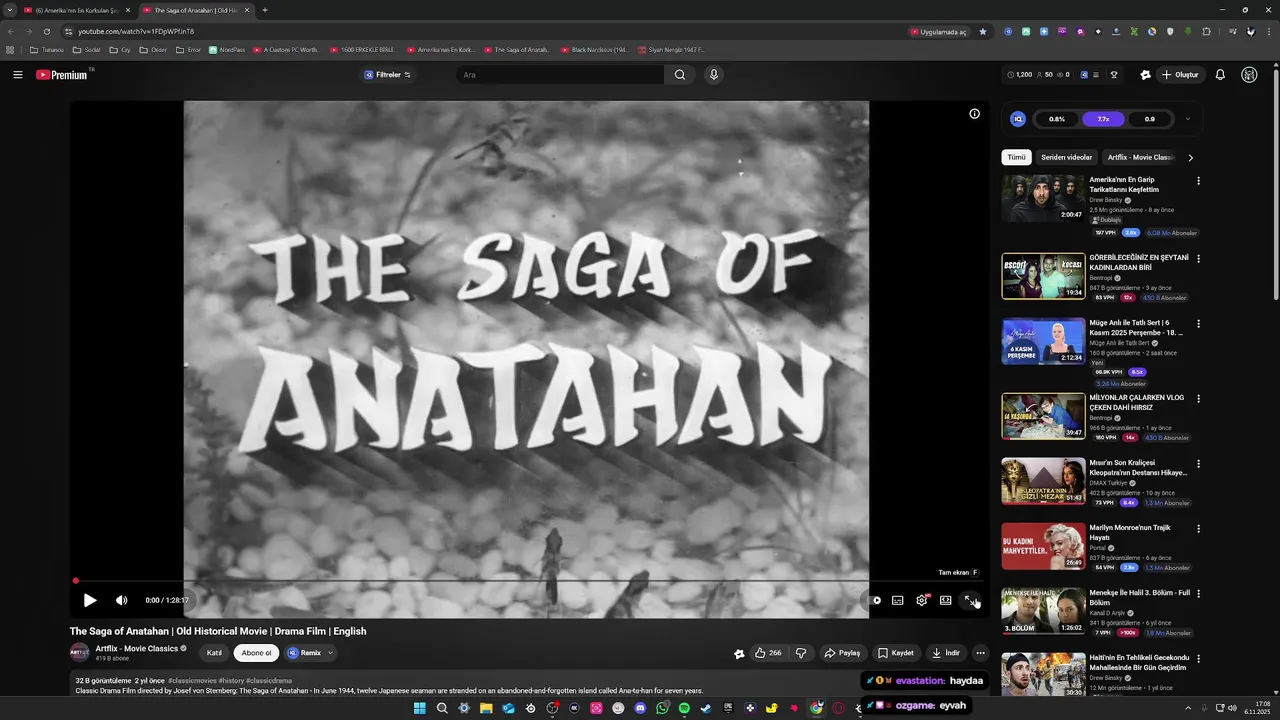Mute the video volume
The width and height of the screenshot is (1280, 720).
122,600
